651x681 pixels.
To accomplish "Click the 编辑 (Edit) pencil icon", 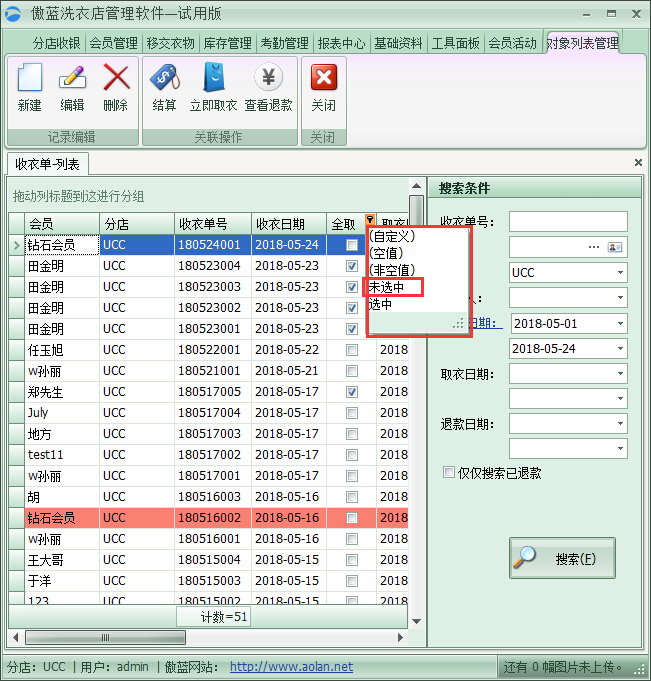I will click(72, 79).
